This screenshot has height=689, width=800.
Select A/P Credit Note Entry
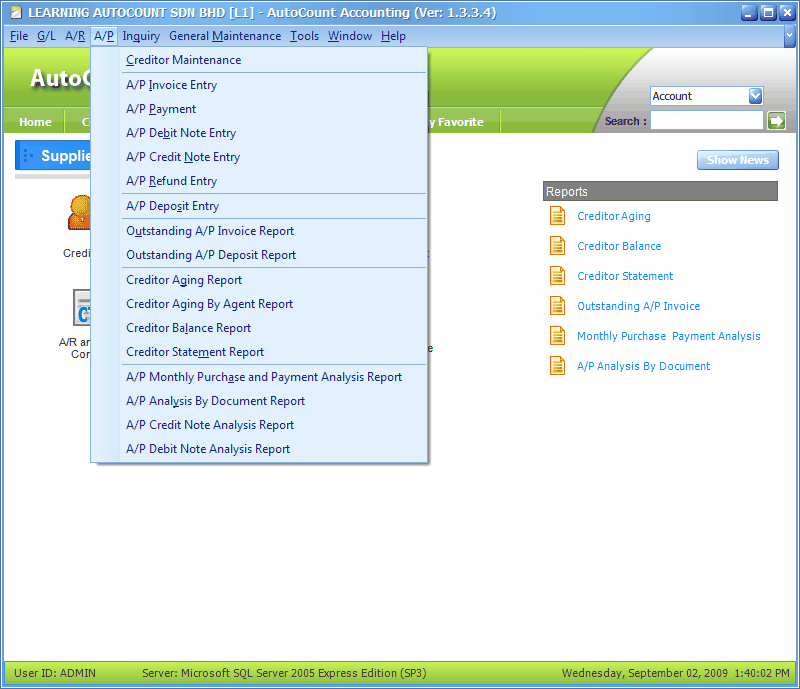pos(274,157)
